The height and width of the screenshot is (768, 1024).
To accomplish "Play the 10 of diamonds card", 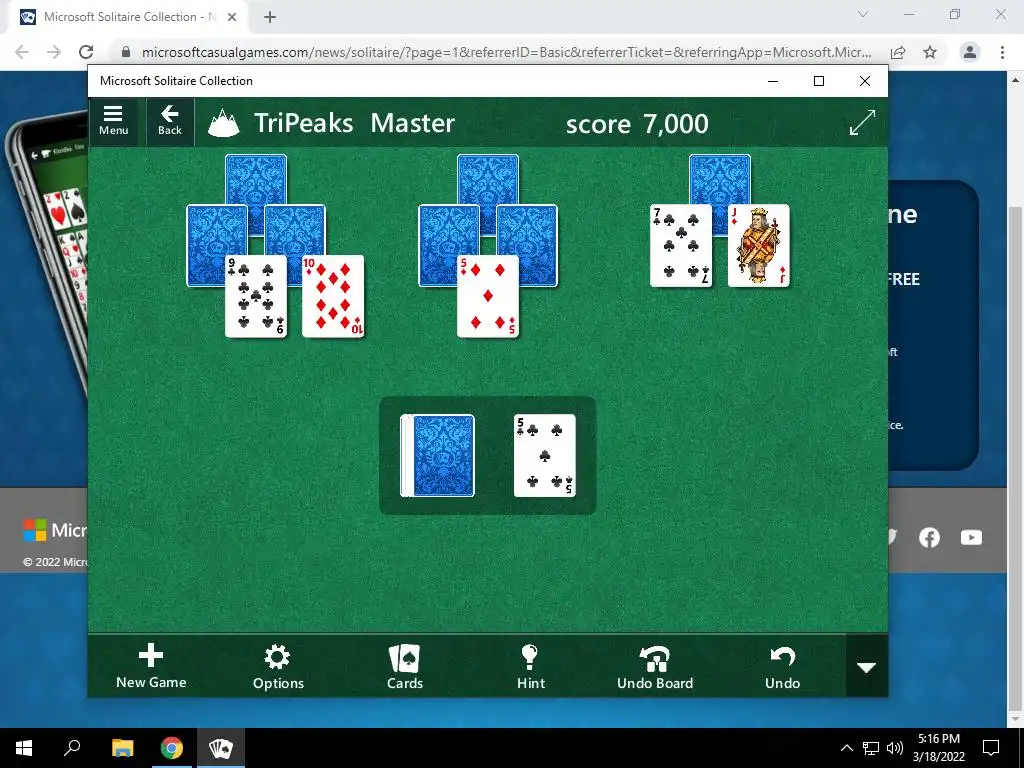I will tap(333, 296).
